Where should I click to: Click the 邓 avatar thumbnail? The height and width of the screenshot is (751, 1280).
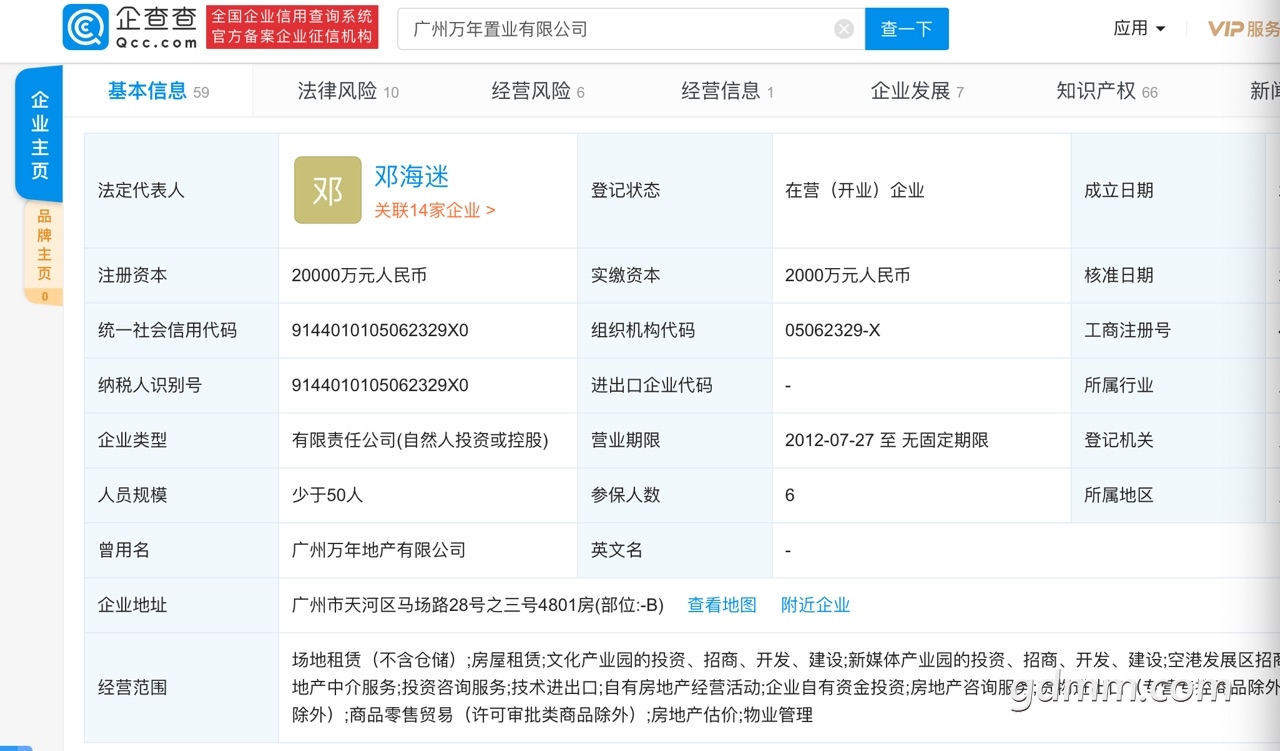pos(327,190)
